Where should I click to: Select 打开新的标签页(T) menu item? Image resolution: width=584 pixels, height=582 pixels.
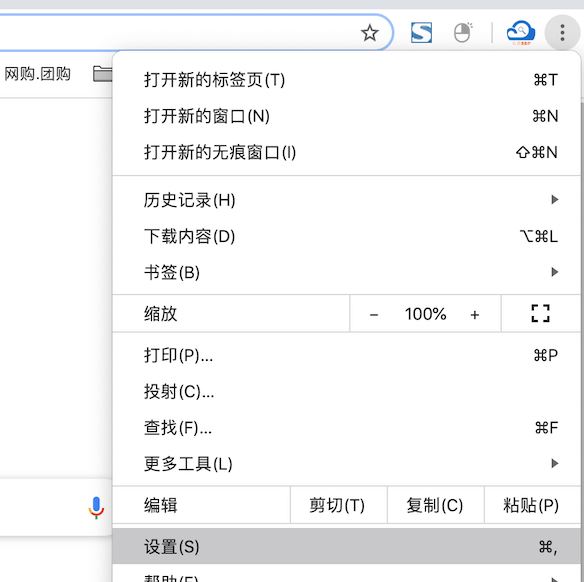tap(346, 80)
